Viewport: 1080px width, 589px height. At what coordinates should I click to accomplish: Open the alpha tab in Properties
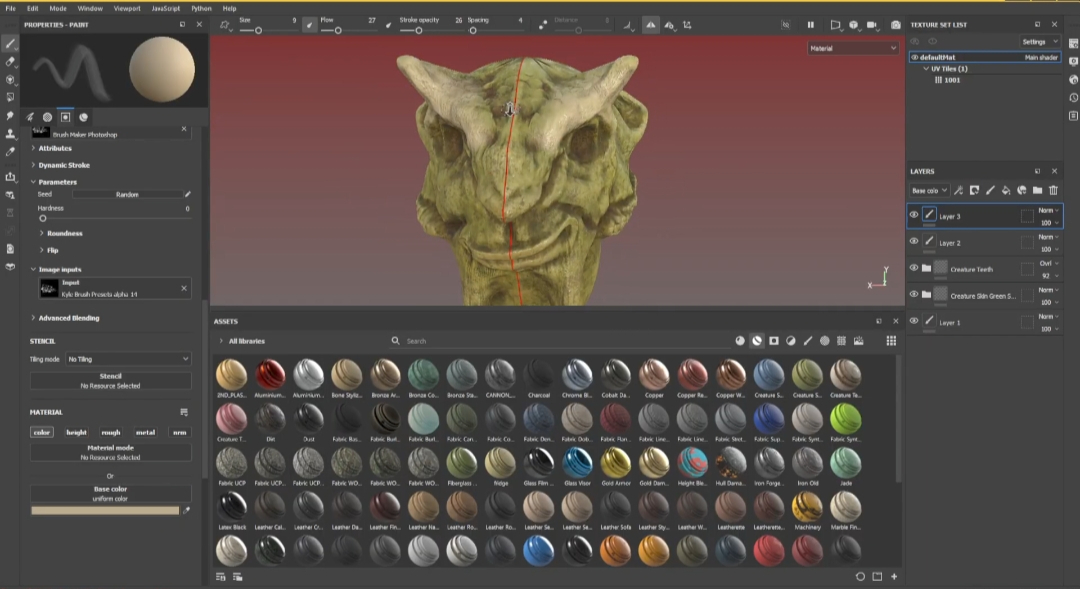(48, 117)
